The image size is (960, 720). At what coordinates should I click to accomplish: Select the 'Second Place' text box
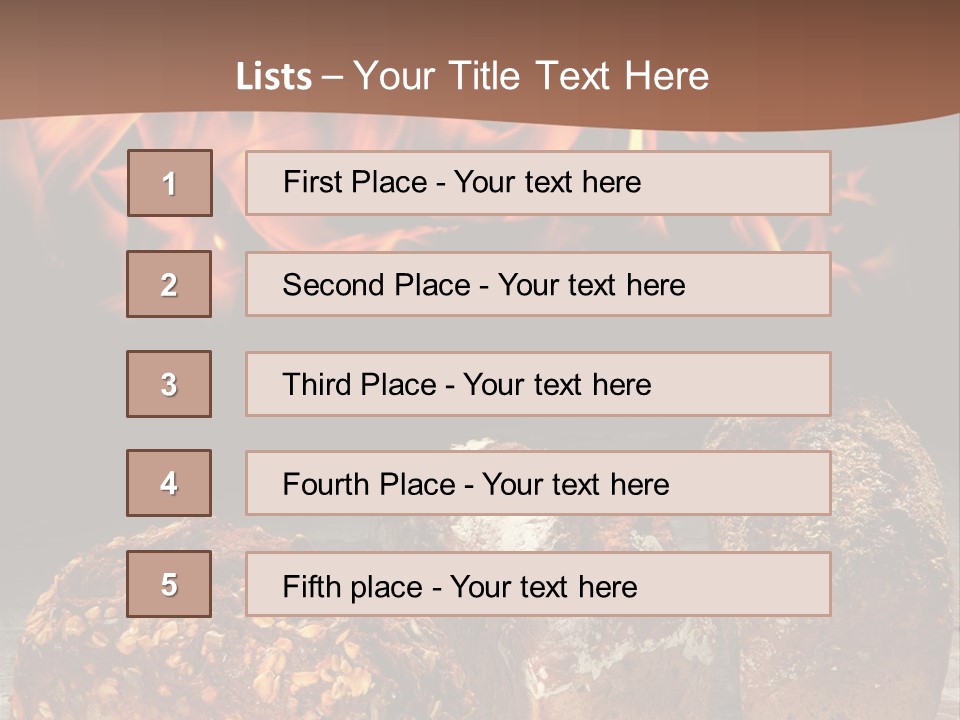[538, 284]
